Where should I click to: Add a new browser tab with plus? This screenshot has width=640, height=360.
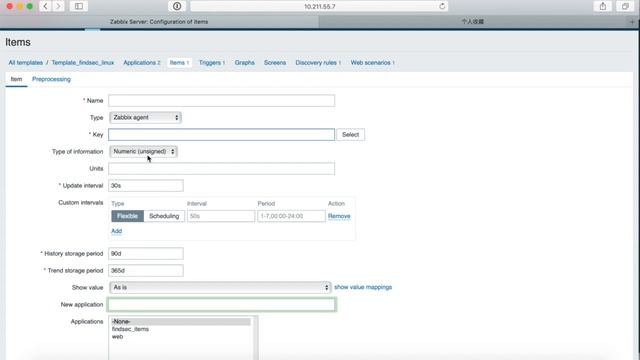[x=632, y=22]
